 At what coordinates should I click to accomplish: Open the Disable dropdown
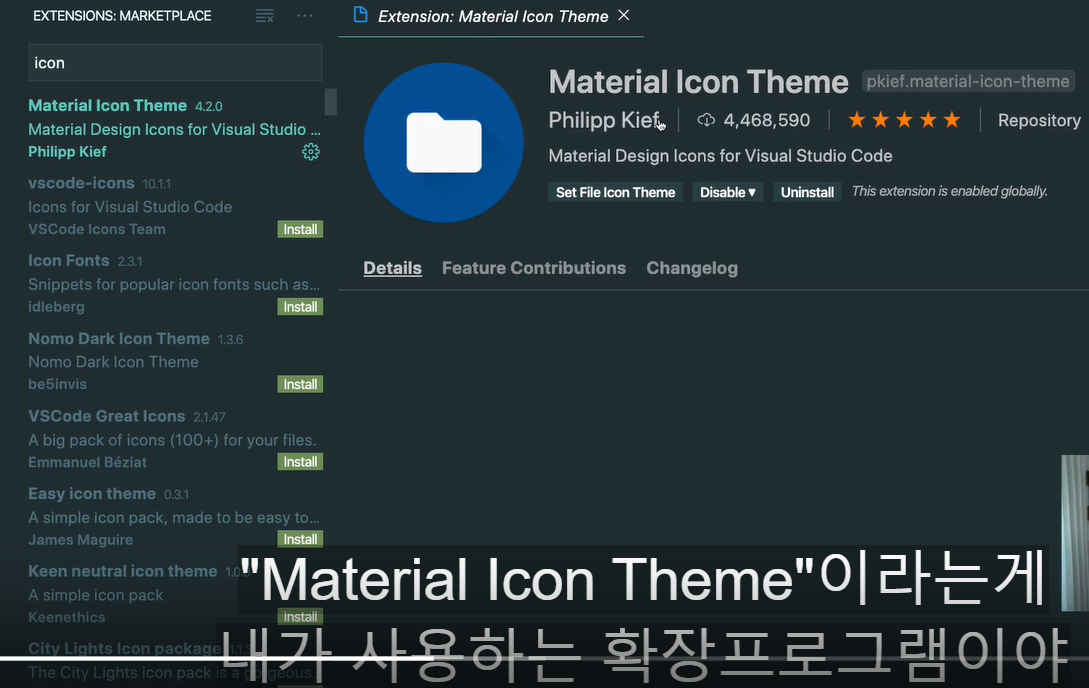[727, 192]
